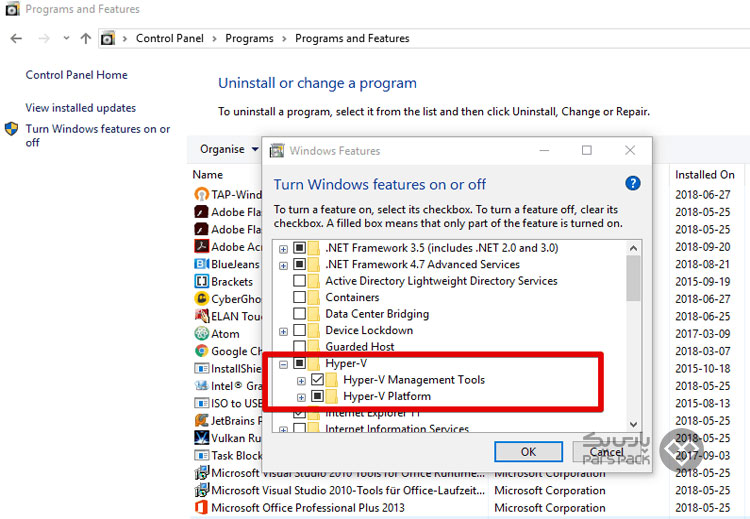Select the Brackets installed date 2015-09-19

703,281
